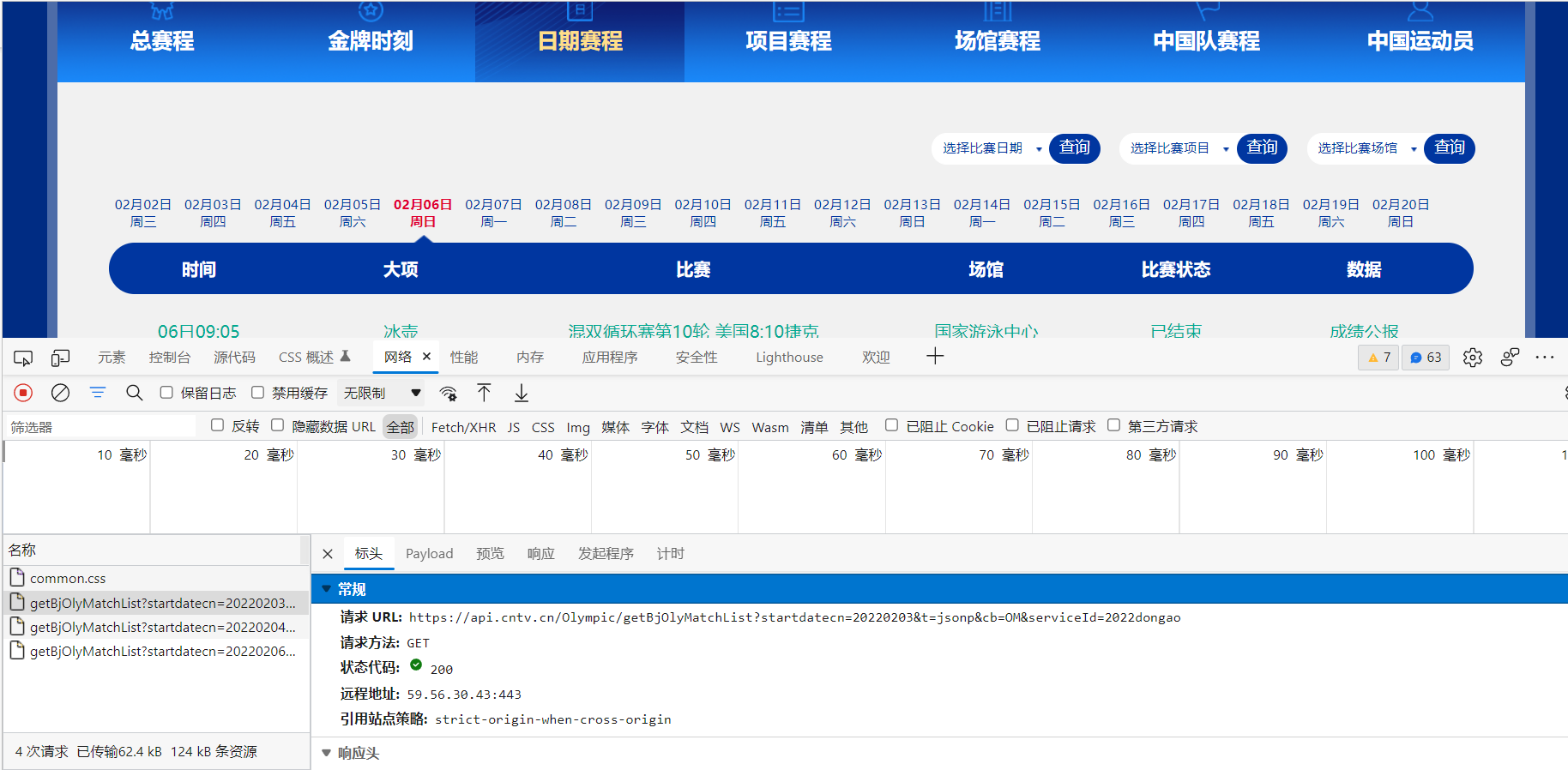Add a new DevTools tab with plus
The height and width of the screenshot is (770, 1568).
tap(935, 357)
